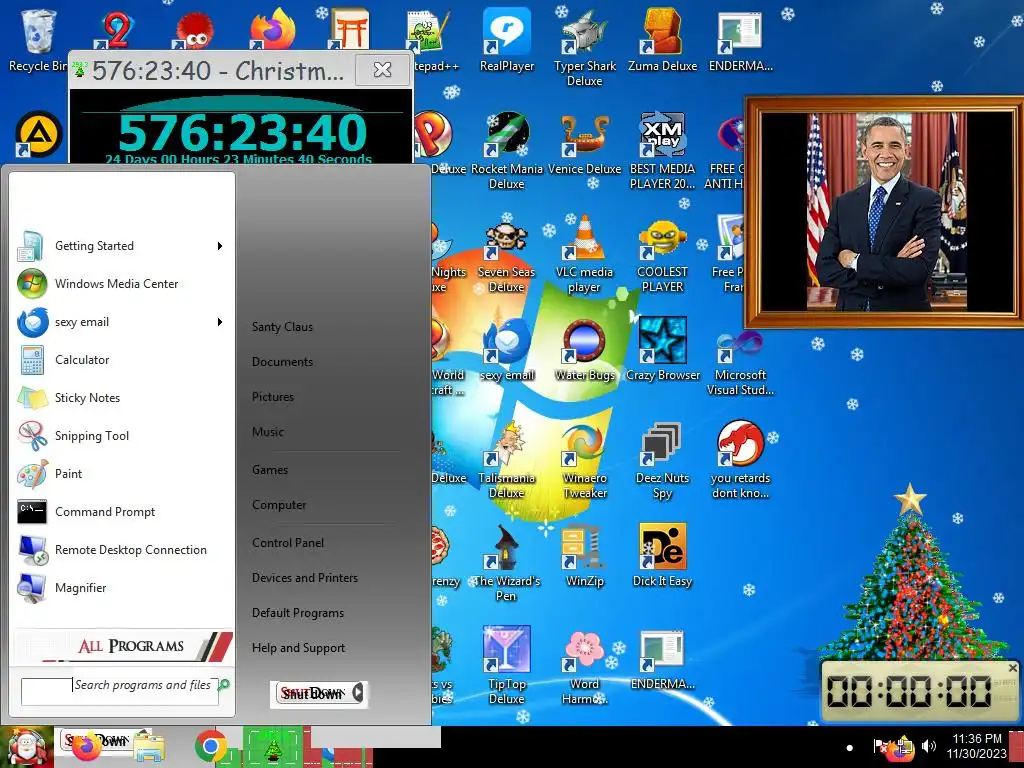
Task: Click All Programs button
Action: (x=123, y=647)
